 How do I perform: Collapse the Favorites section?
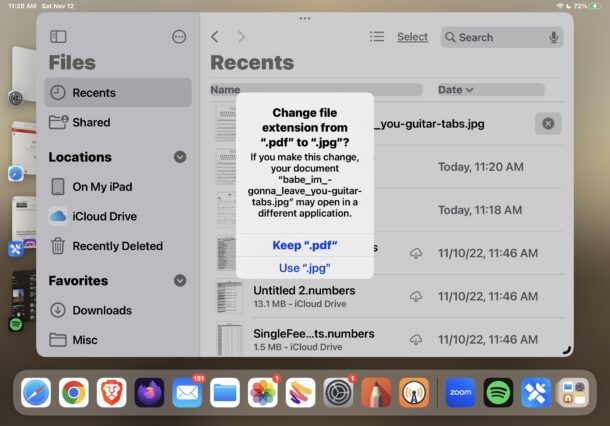(x=180, y=281)
